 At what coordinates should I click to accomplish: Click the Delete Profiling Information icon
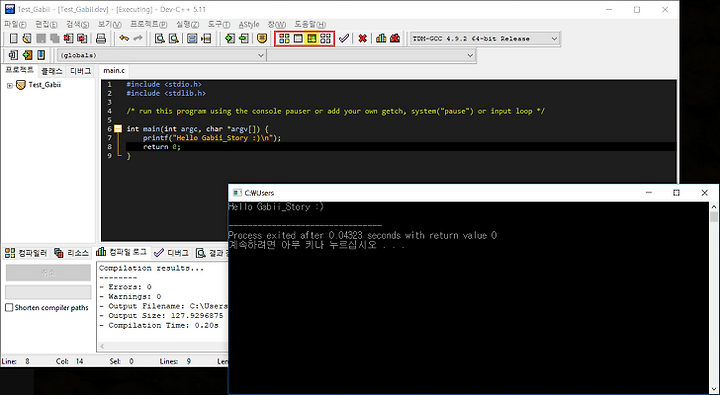click(x=395, y=39)
